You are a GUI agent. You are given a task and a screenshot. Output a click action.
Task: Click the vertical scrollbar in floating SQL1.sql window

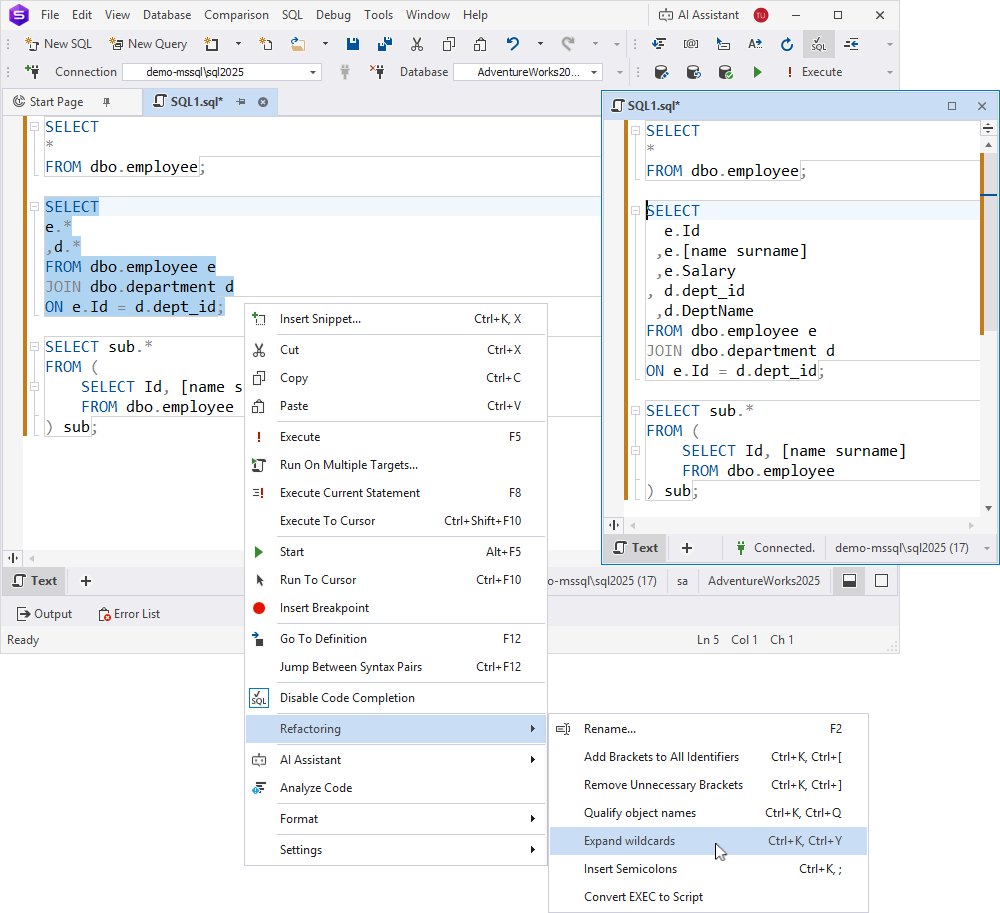point(989,242)
